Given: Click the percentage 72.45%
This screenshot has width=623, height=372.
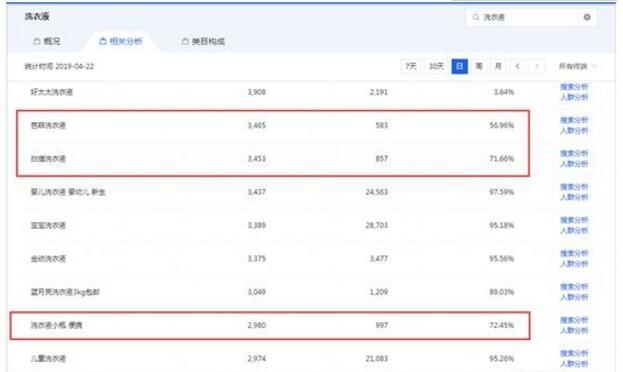Looking at the screenshot, I should (x=502, y=326).
